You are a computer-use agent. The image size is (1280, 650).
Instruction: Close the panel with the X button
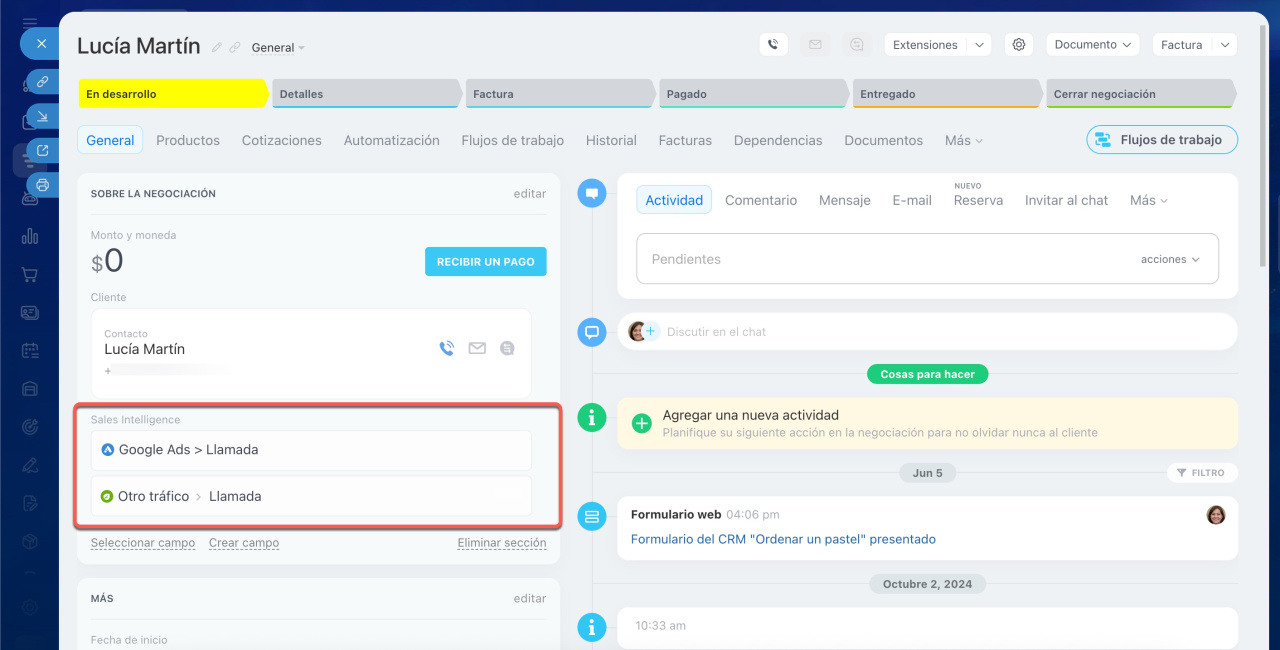pos(41,44)
